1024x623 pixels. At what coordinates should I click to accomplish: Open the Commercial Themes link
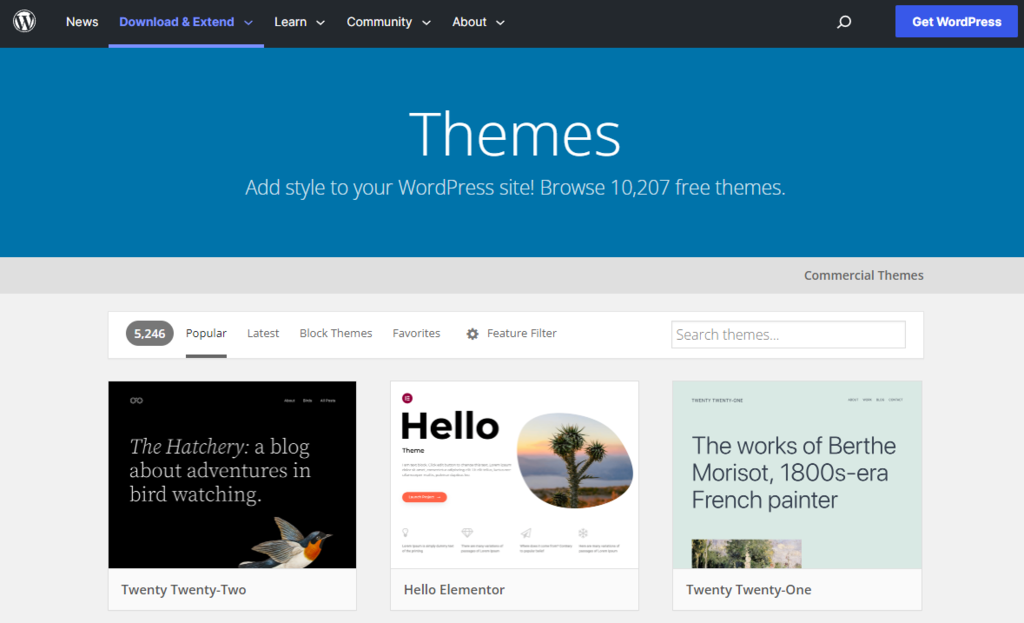point(863,275)
